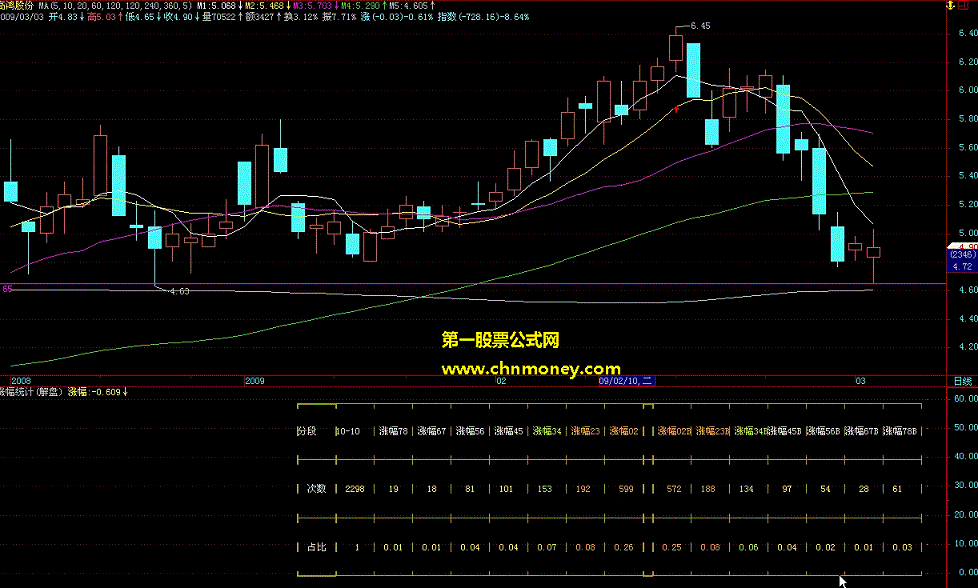
Task: Click the 涨幅78 column header
Action: (x=393, y=431)
